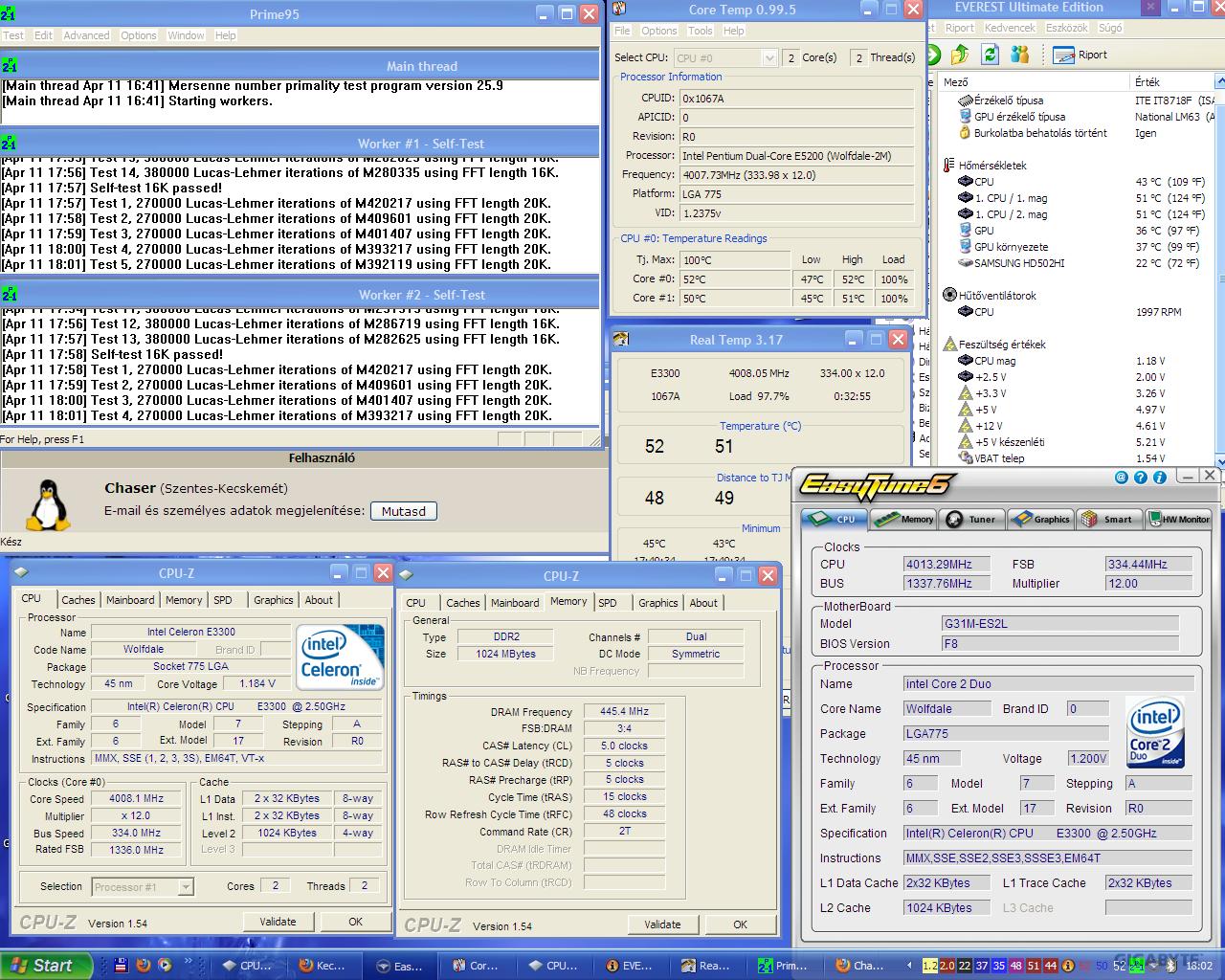Click the Tux penguin avatar image
Screen dimensions: 1225x980
click(47, 504)
